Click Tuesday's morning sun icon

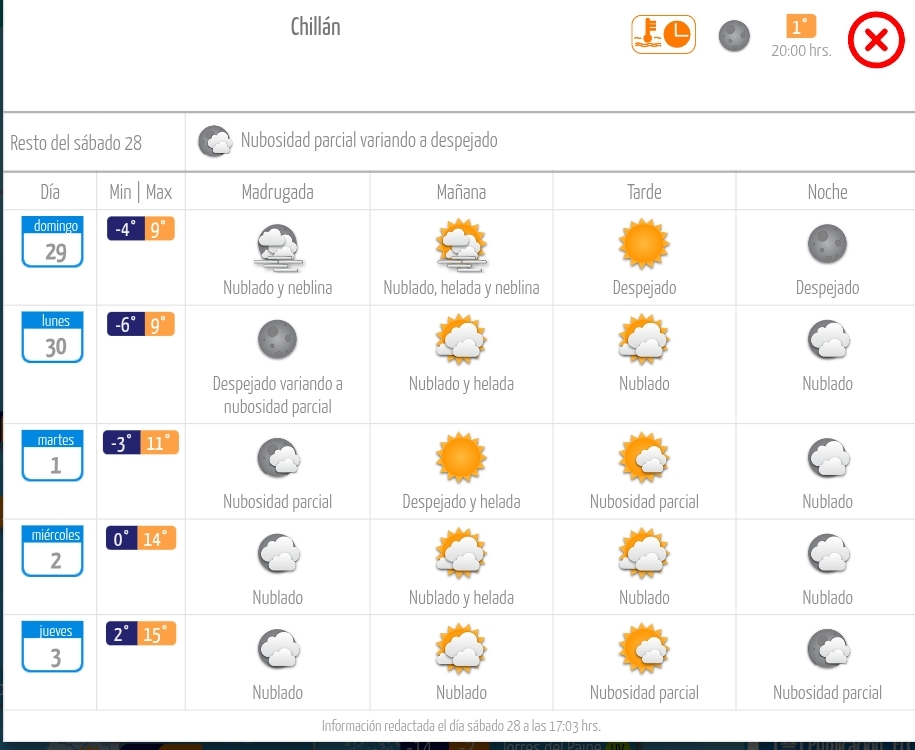click(461, 458)
